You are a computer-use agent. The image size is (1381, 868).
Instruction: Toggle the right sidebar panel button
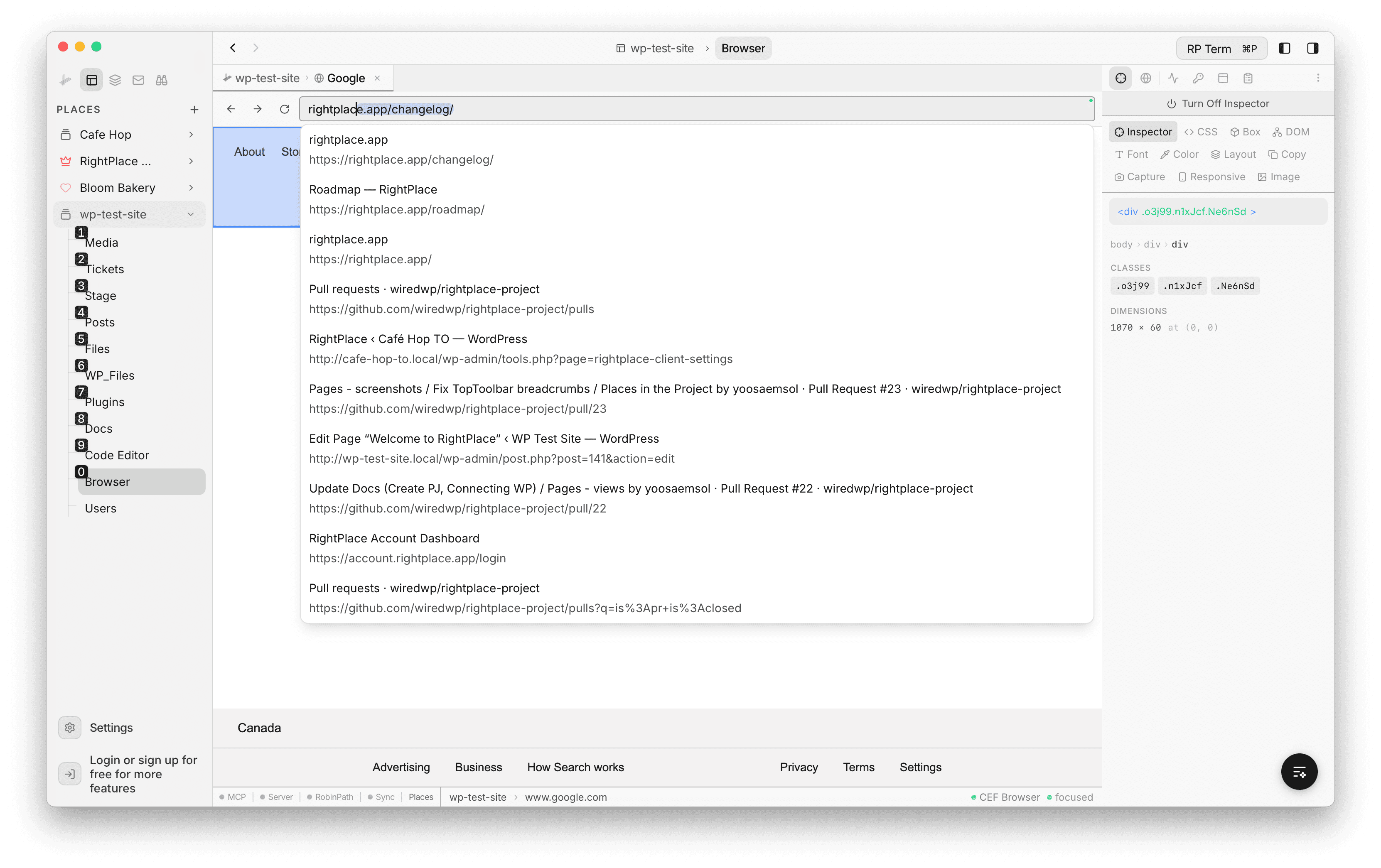(x=1313, y=48)
